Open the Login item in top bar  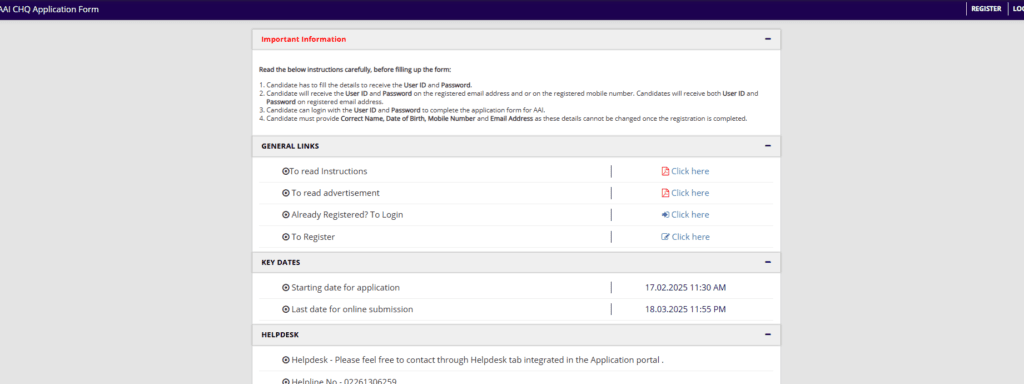coord(1017,9)
